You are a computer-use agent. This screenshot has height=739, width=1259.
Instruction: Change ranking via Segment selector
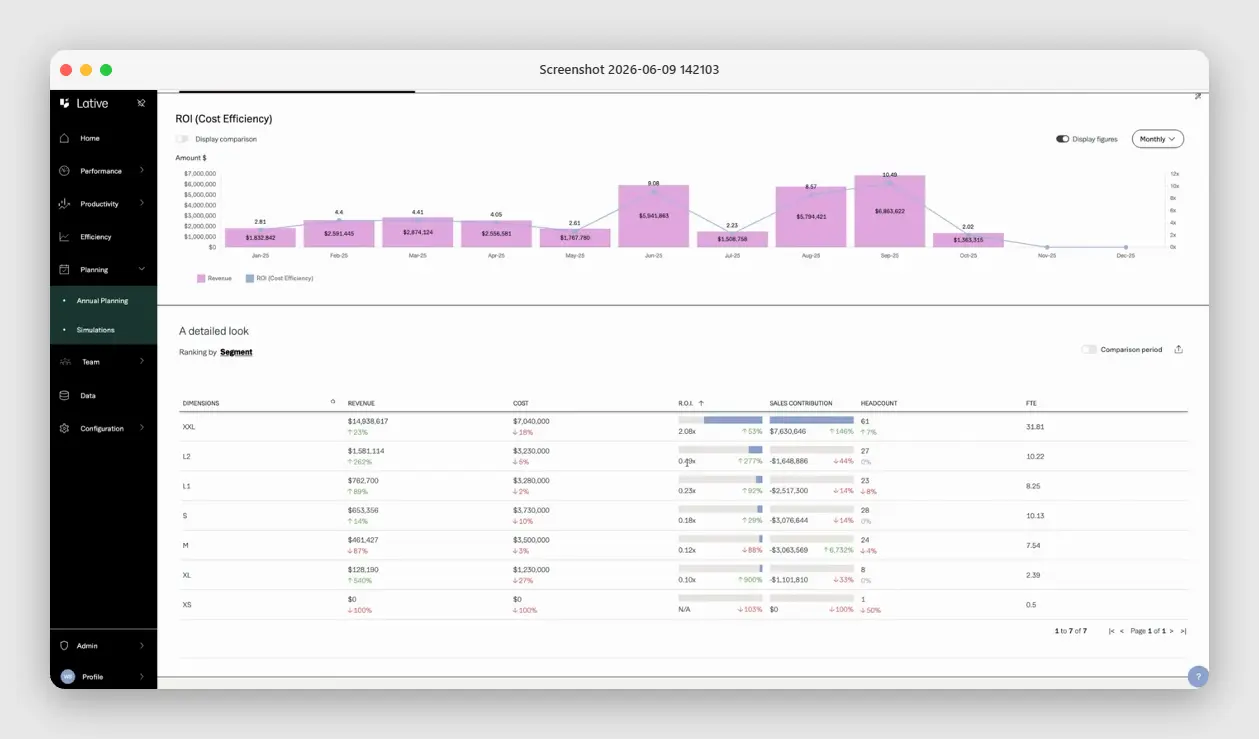point(236,352)
